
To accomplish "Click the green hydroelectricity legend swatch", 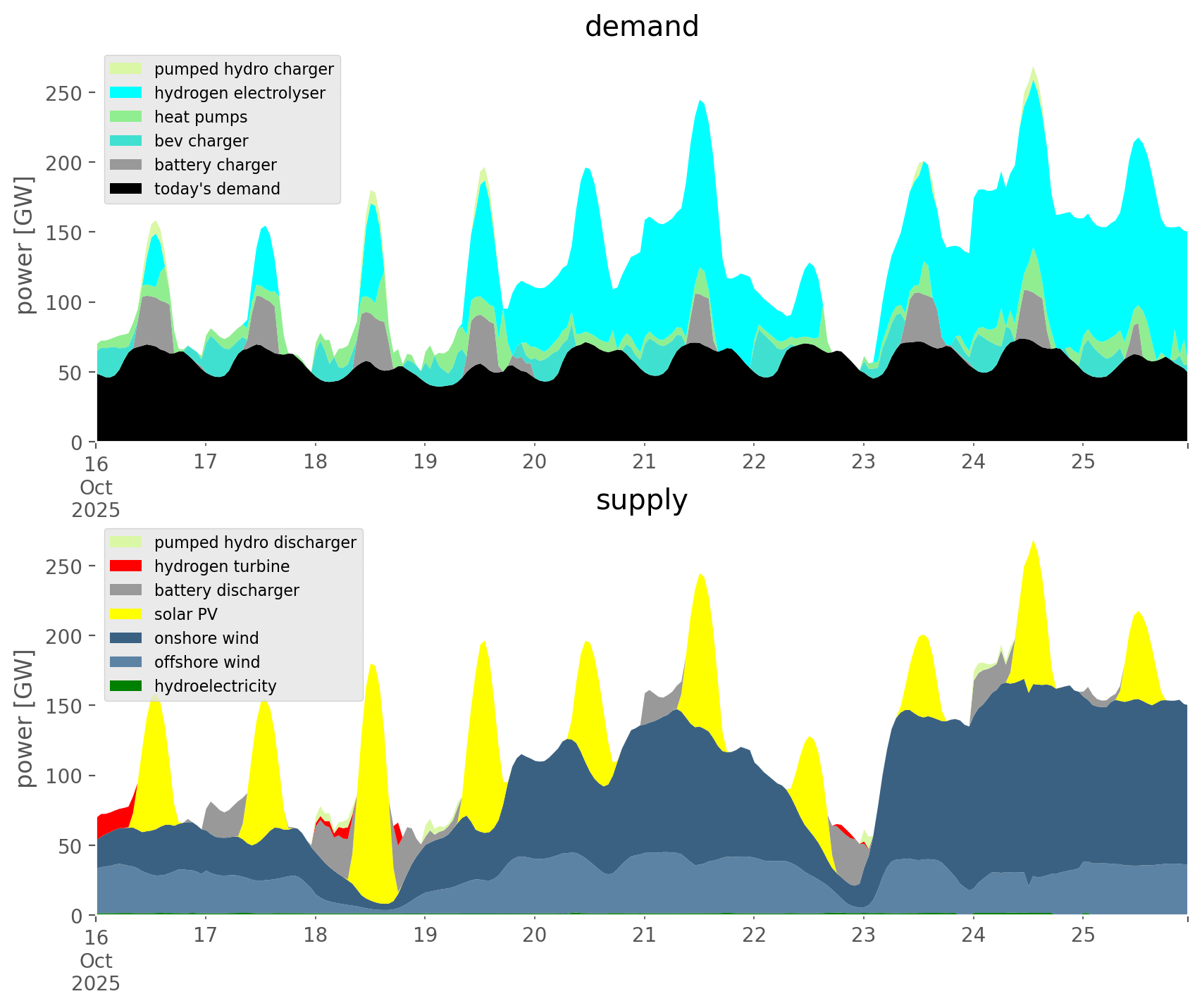I will pos(127,686).
